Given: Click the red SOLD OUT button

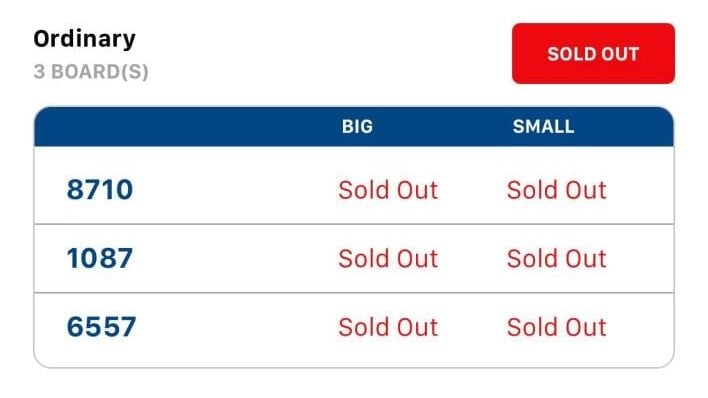Looking at the screenshot, I should coord(593,54).
